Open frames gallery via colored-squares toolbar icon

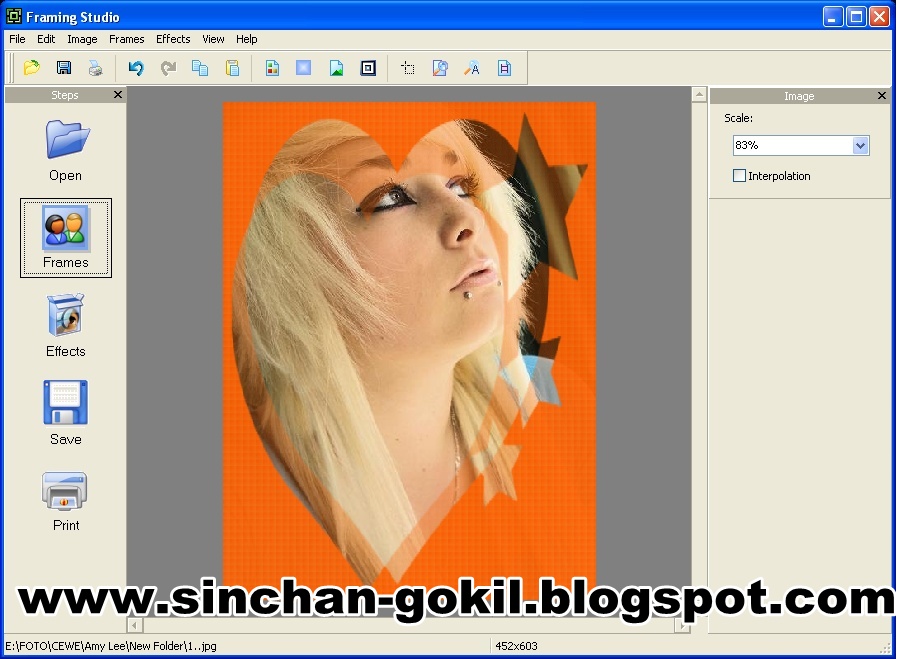click(x=272, y=67)
